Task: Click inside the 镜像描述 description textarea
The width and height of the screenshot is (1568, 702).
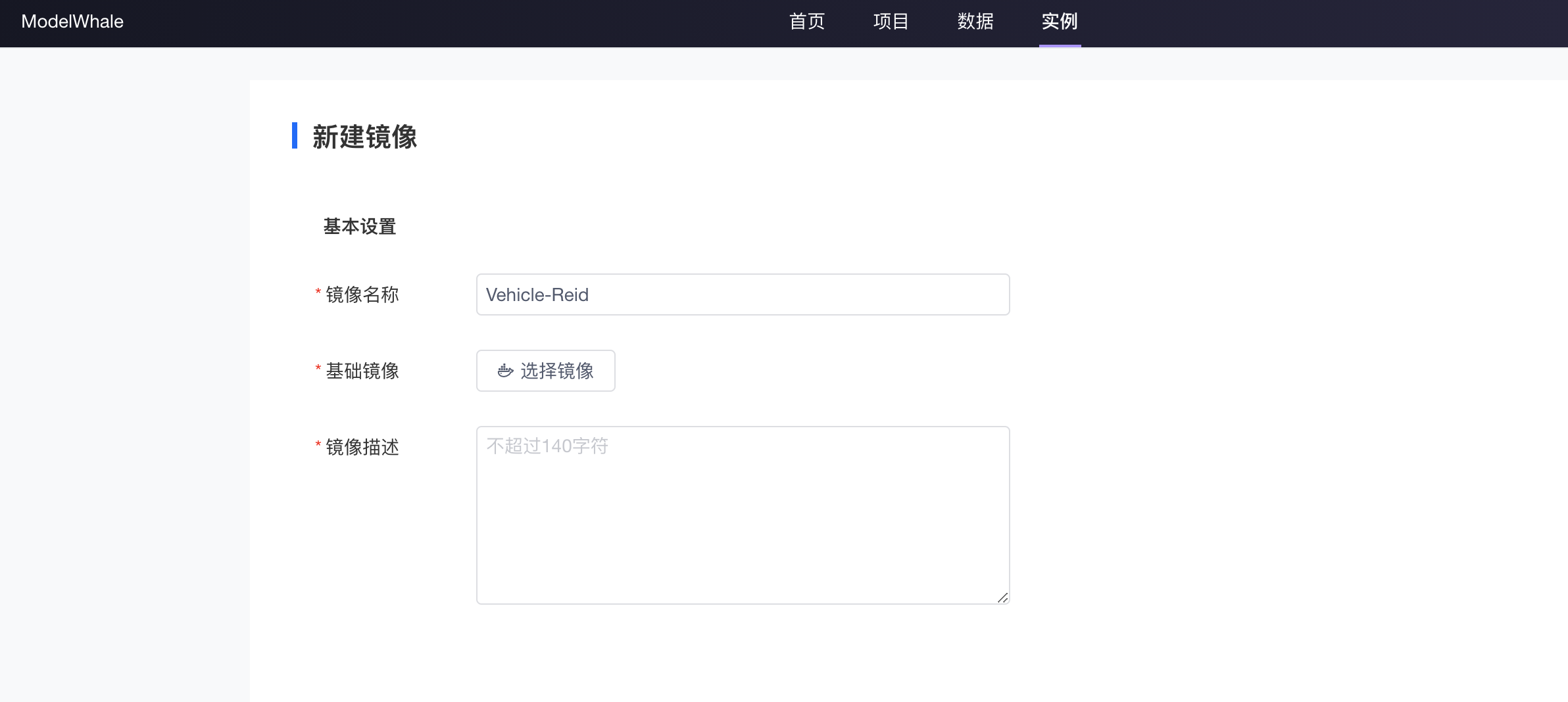Action: click(x=742, y=513)
